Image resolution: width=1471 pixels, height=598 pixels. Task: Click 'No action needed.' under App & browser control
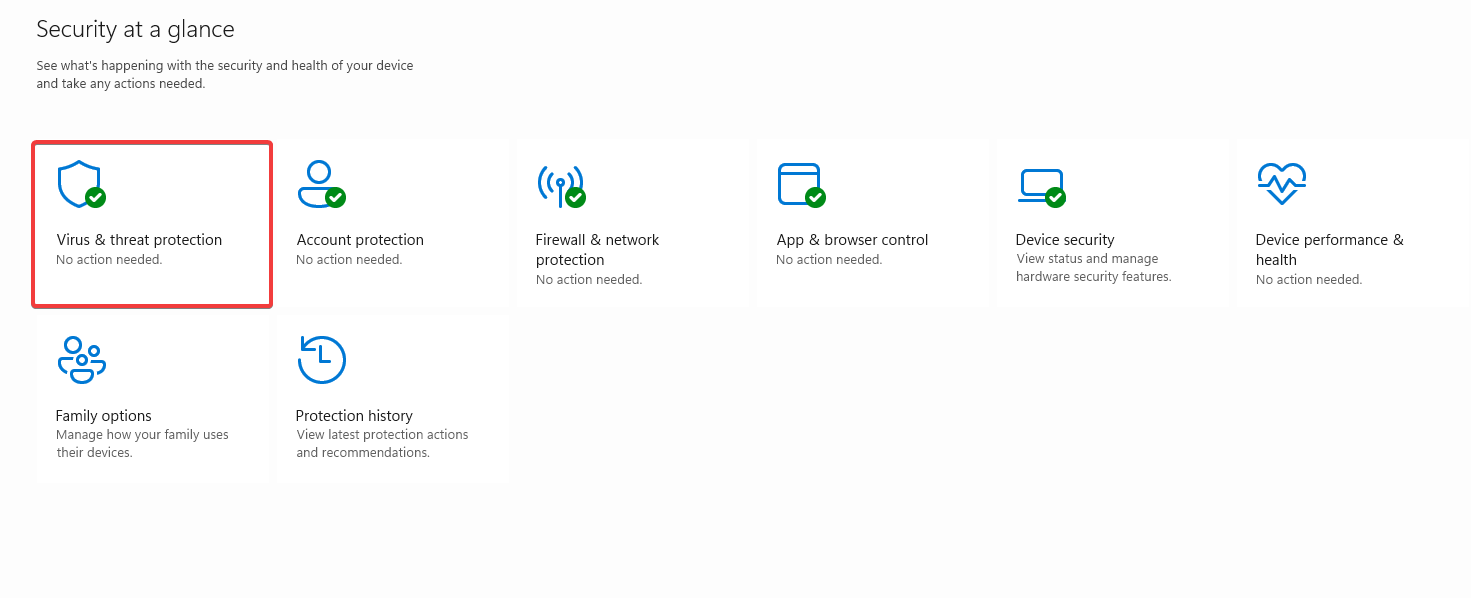coord(829,260)
